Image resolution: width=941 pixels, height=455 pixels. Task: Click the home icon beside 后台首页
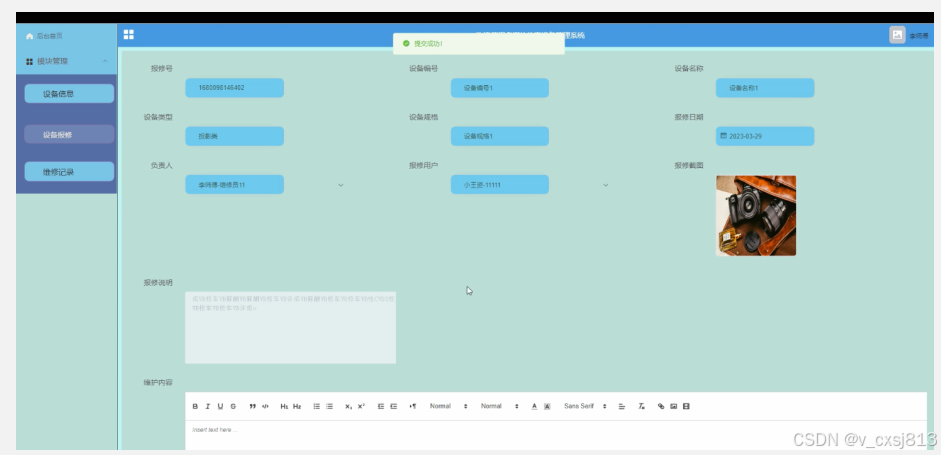coord(29,36)
